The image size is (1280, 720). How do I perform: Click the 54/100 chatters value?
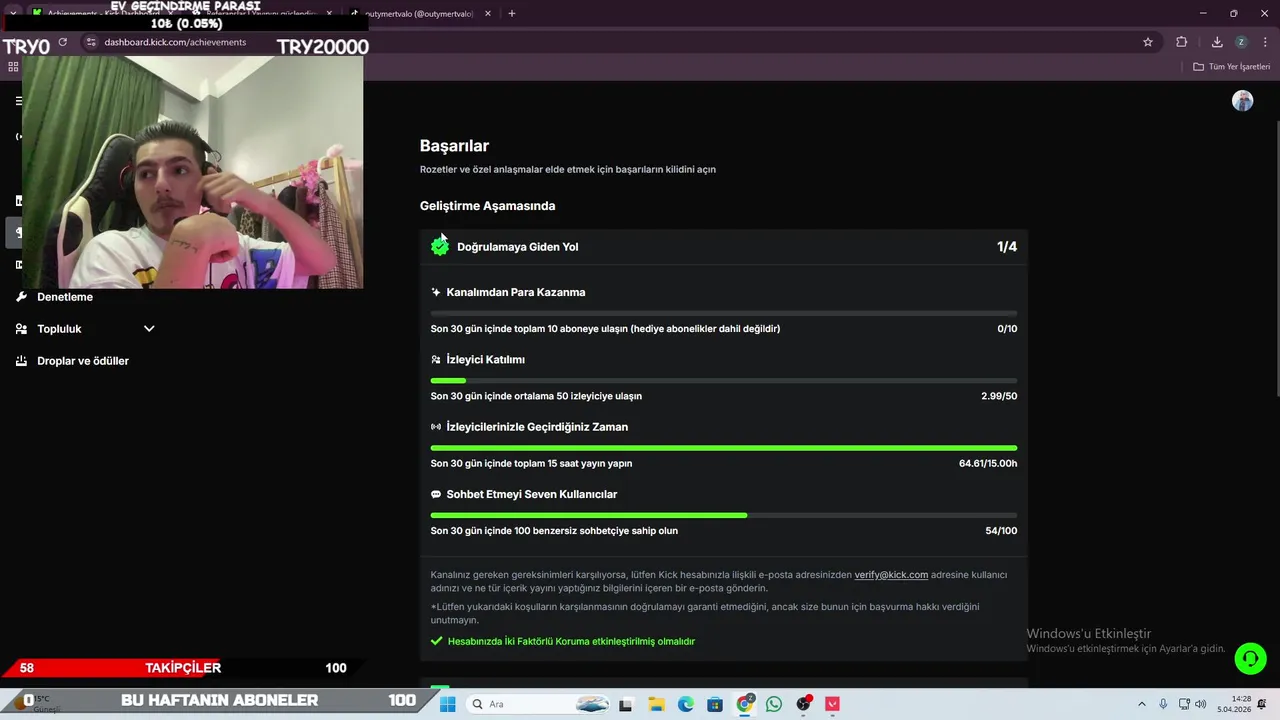(1001, 531)
